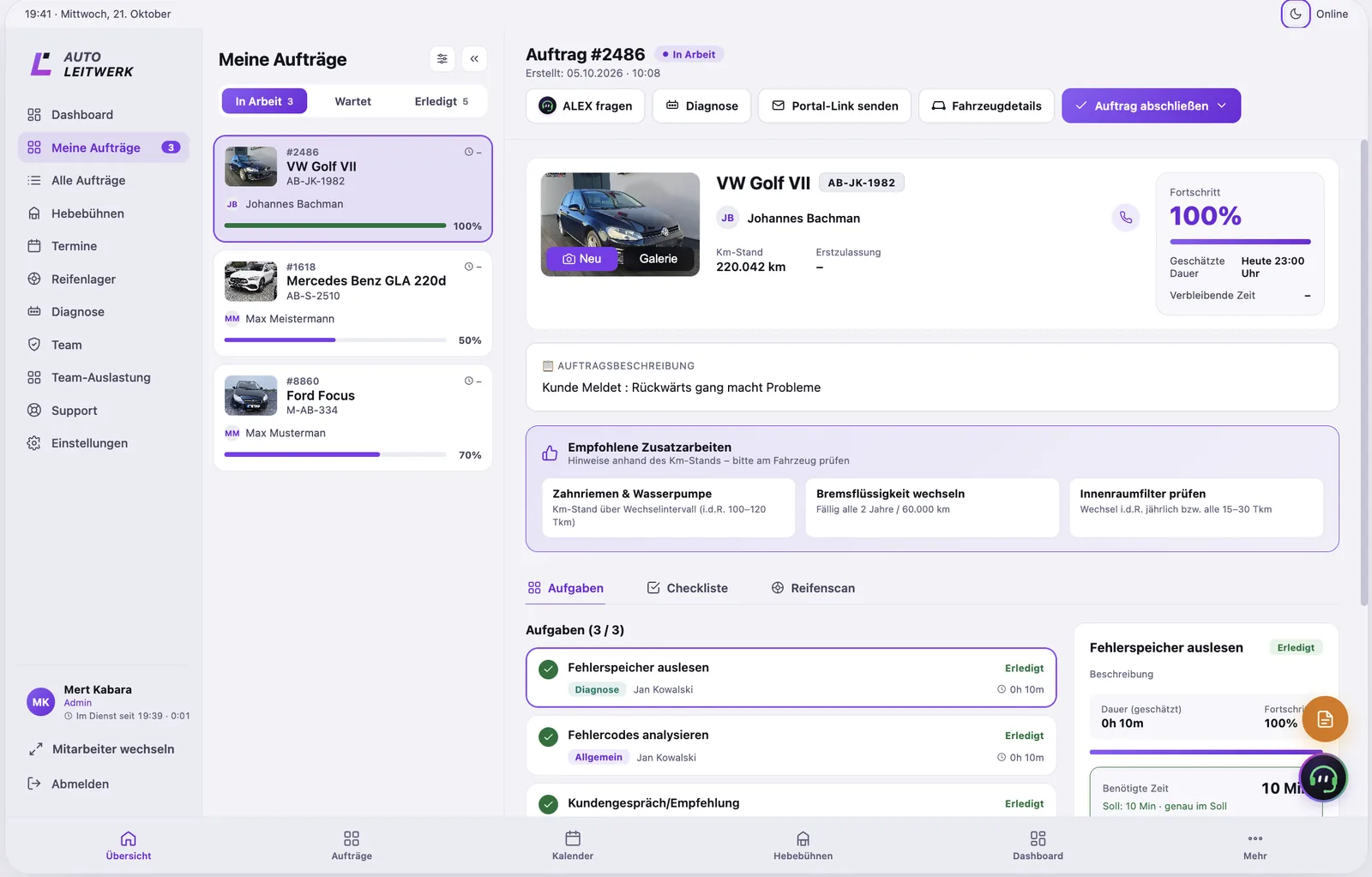The width and height of the screenshot is (1372, 877).
Task: Open the Reifenscan tab
Action: tap(813, 588)
